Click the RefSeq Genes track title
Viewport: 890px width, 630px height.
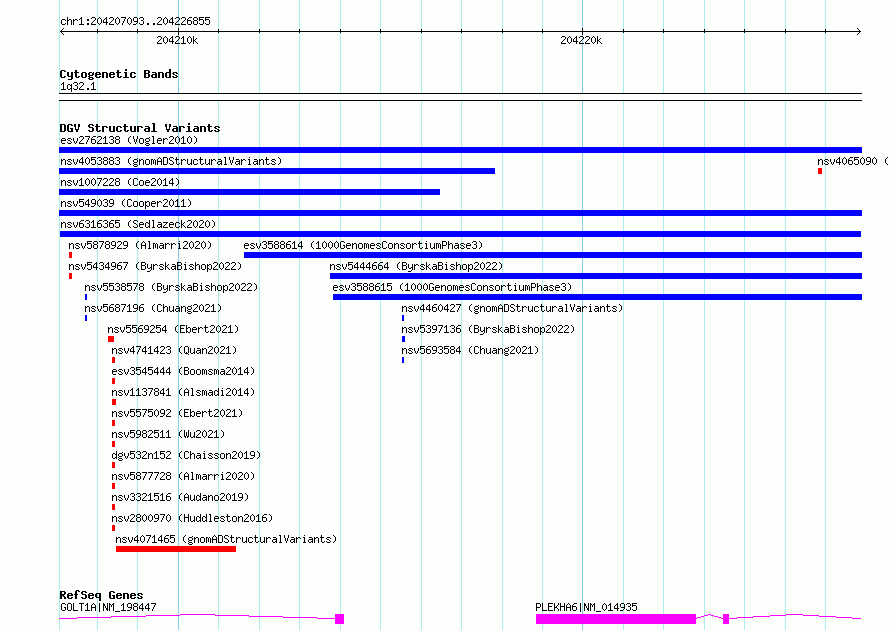click(101, 595)
